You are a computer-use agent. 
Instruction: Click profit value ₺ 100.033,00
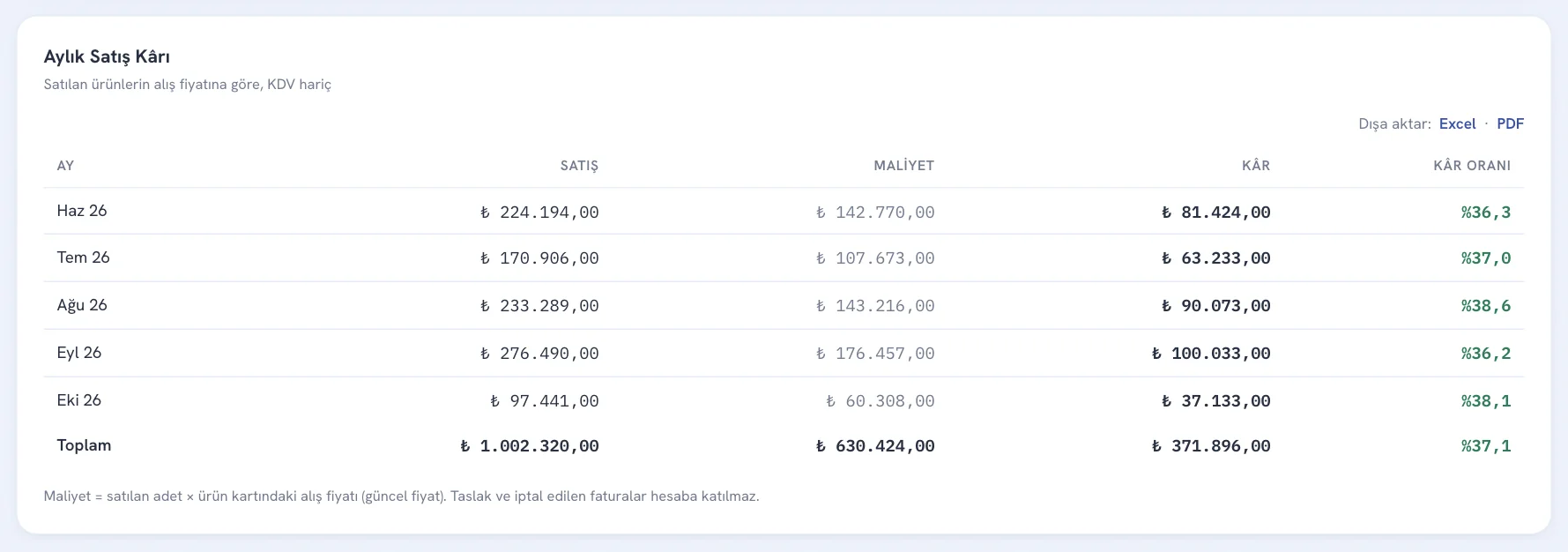tap(1211, 354)
